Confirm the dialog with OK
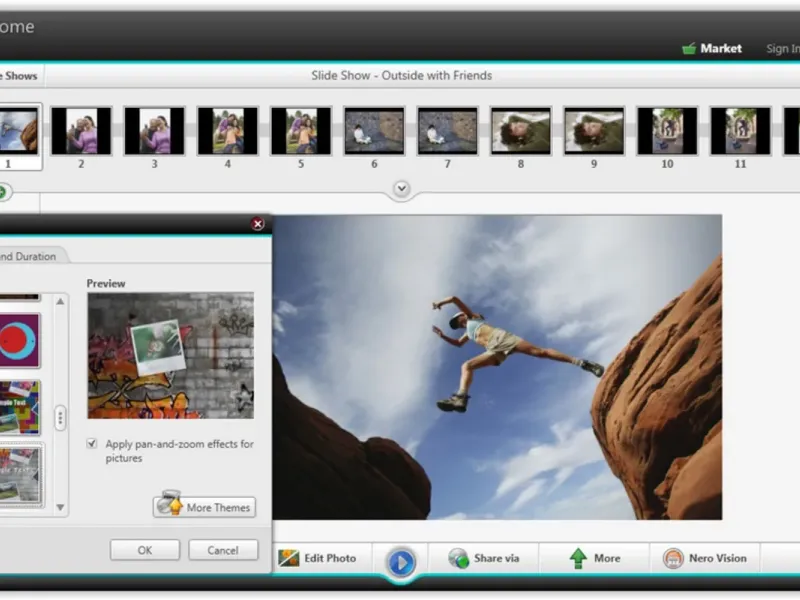 (x=145, y=550)
